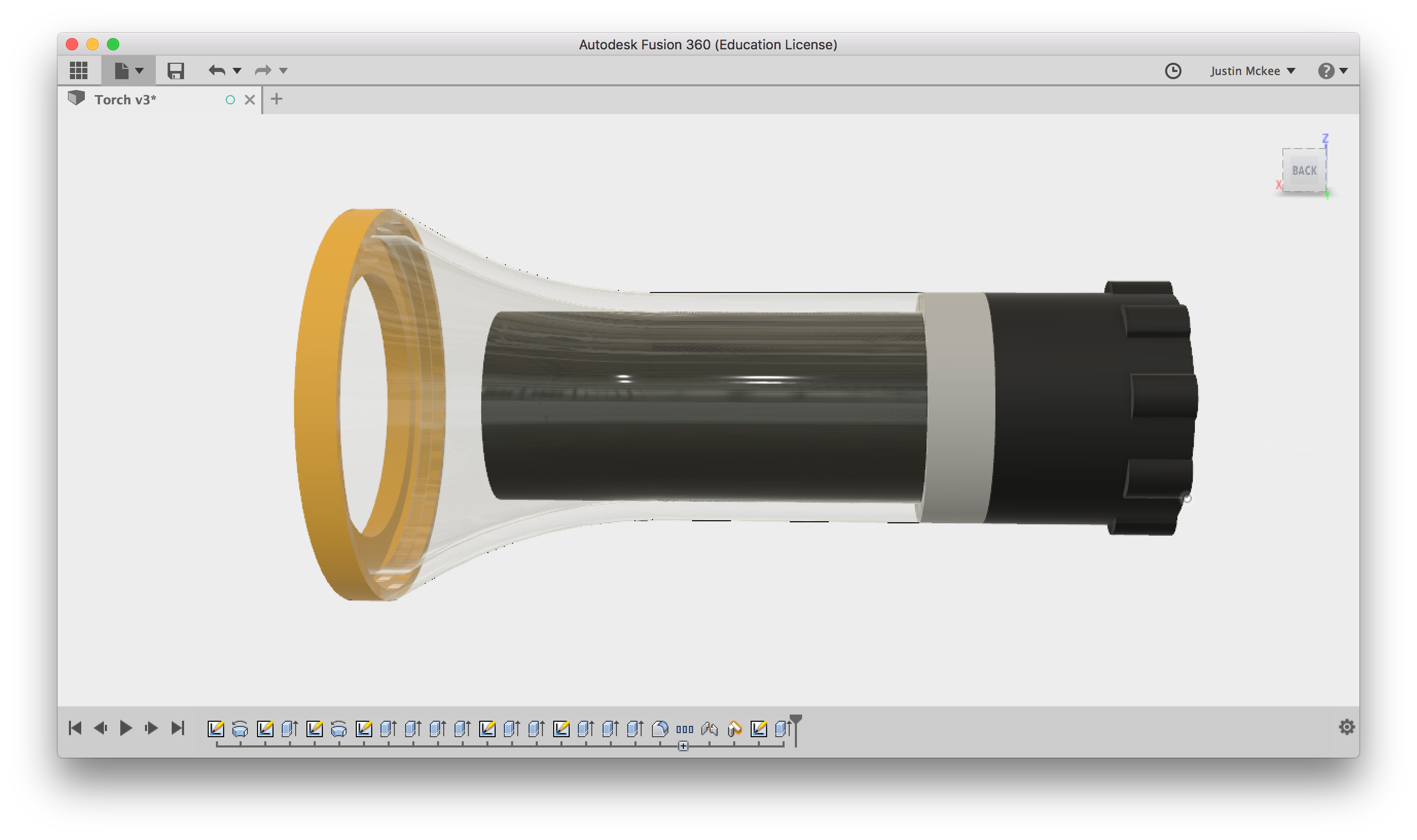
Task: Click the blue Z axis label of ViewCube
Action: click(1325, 138)
